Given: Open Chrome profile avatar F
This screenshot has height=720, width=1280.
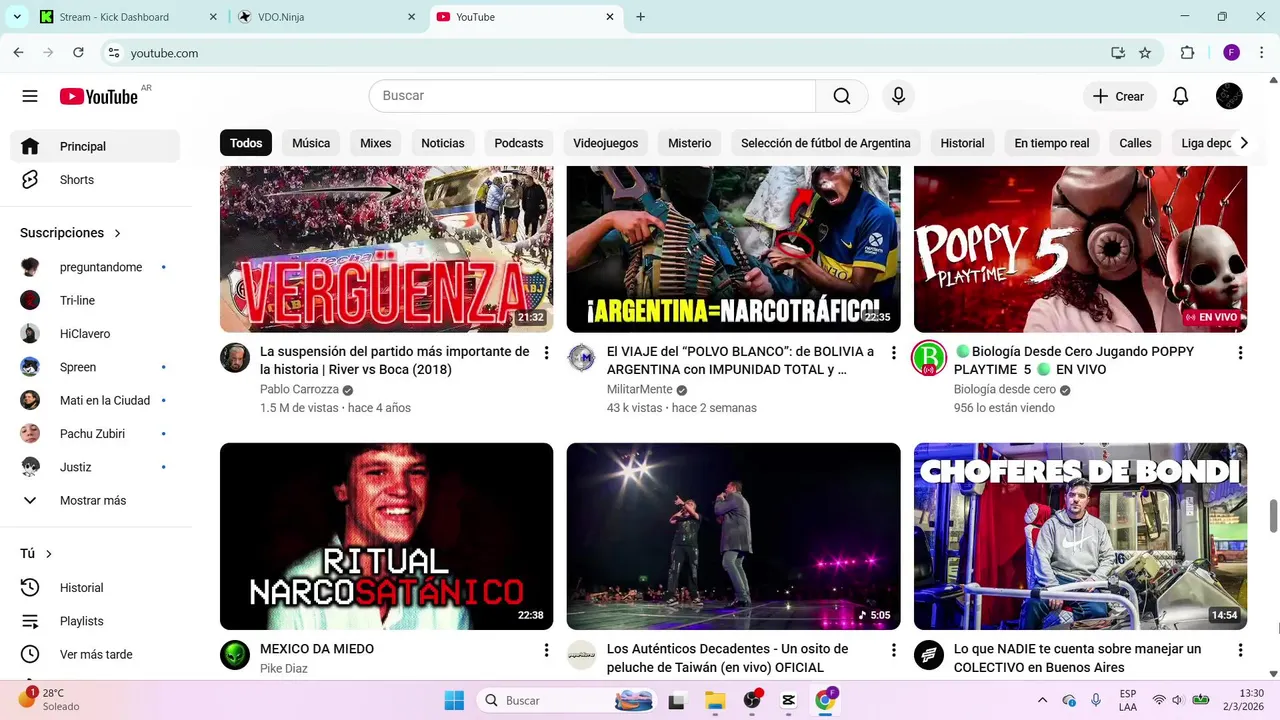Looking at the screenshot, I should [x=1231, y=53].
